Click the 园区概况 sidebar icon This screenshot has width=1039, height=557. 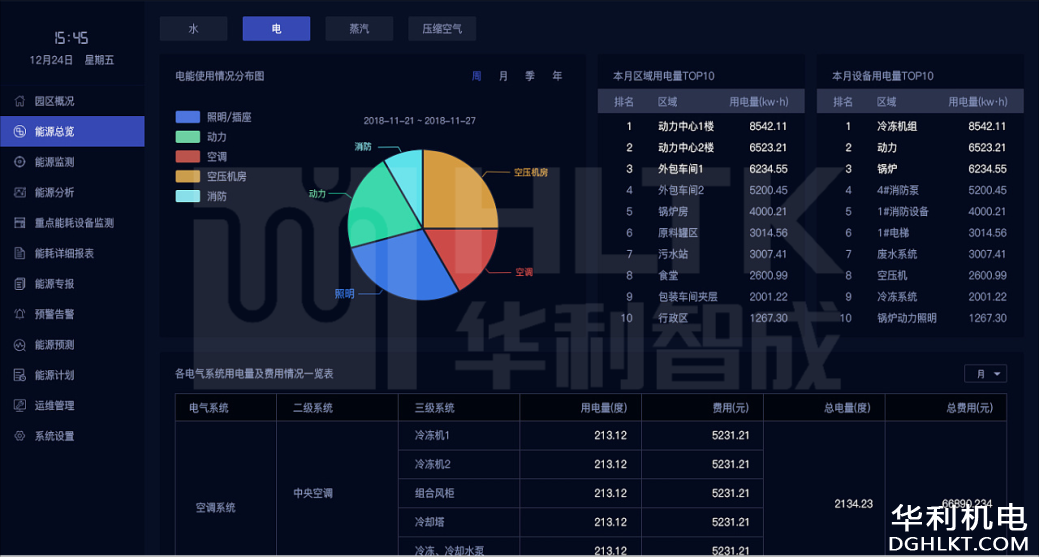point(20,101)
